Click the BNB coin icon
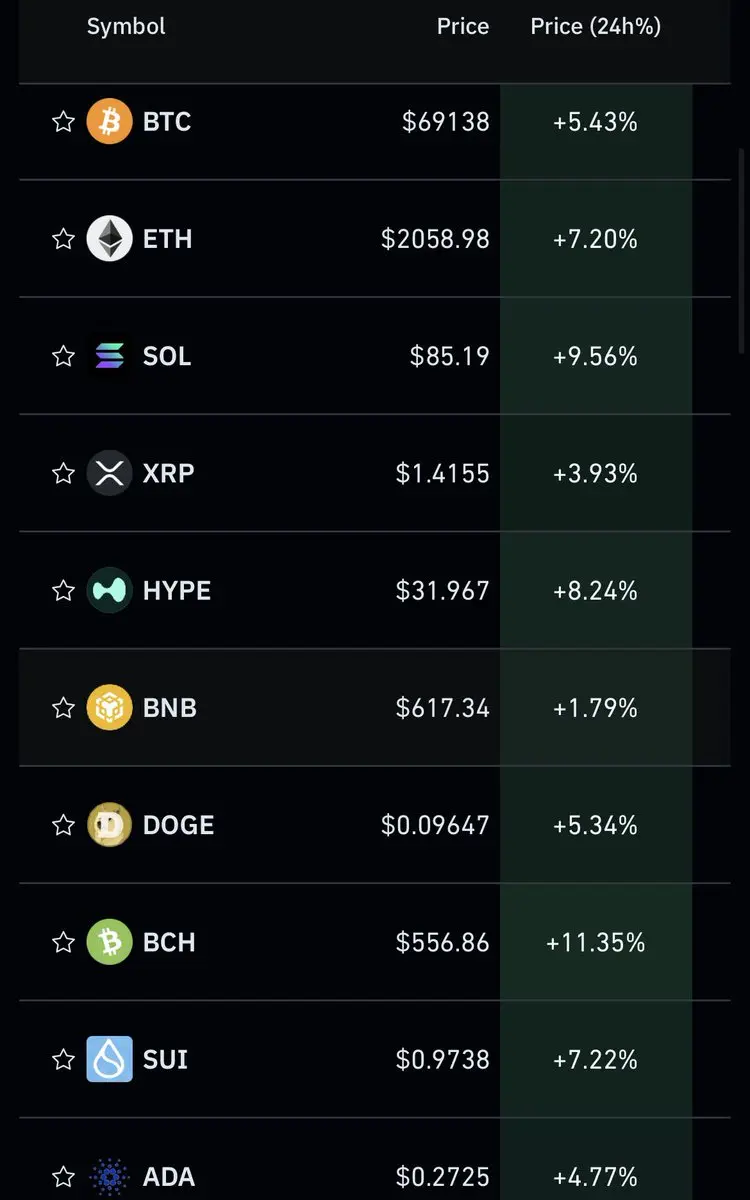 pos(109,708)
